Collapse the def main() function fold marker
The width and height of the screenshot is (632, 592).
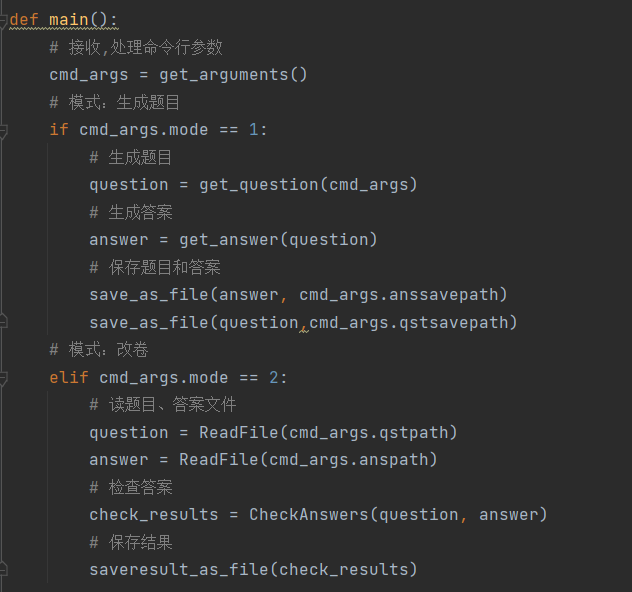pos(4,20)
